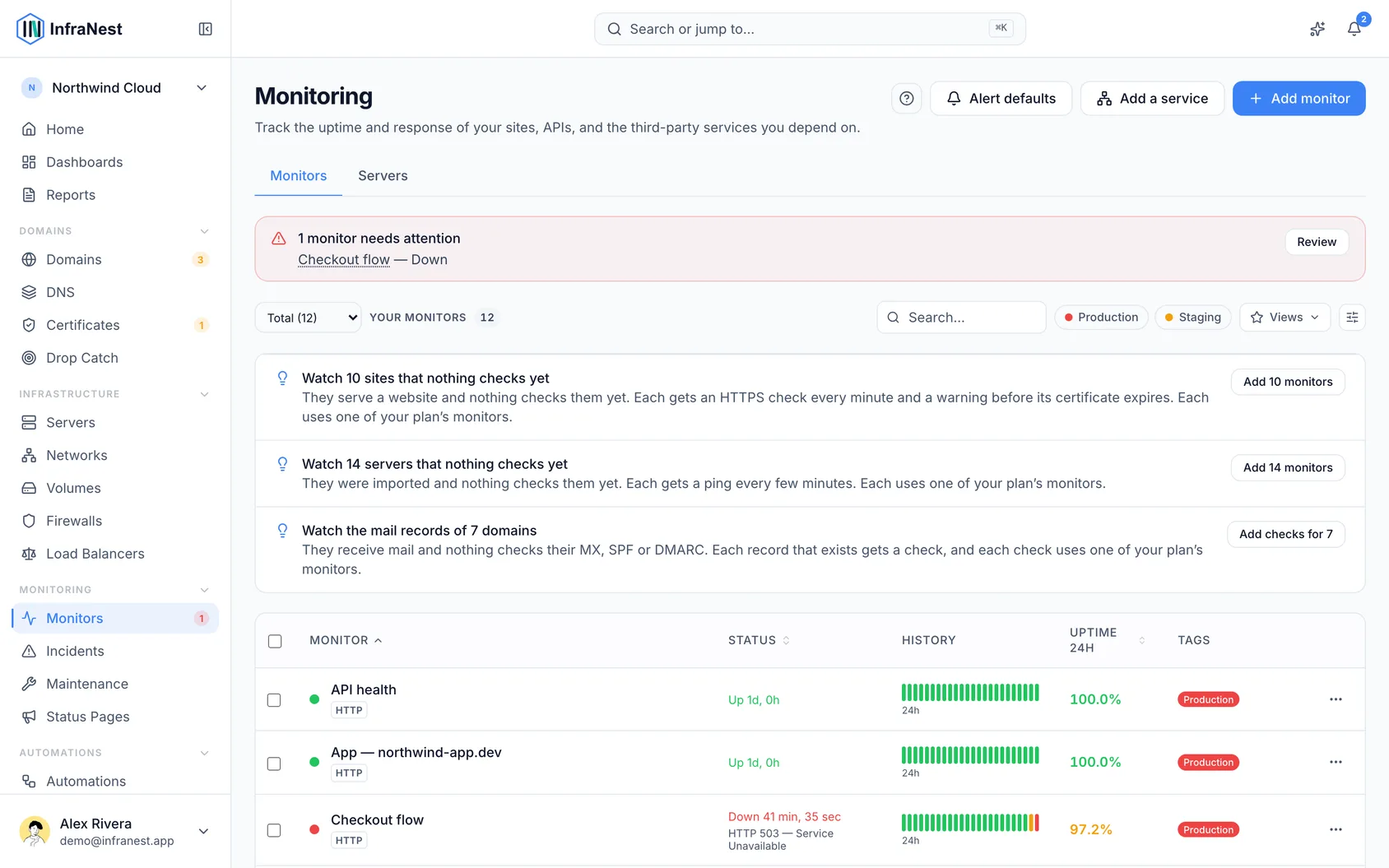1389x868 pixels.
Task: Select all monitors with the header checkbox
Action: tap(275, 641)
